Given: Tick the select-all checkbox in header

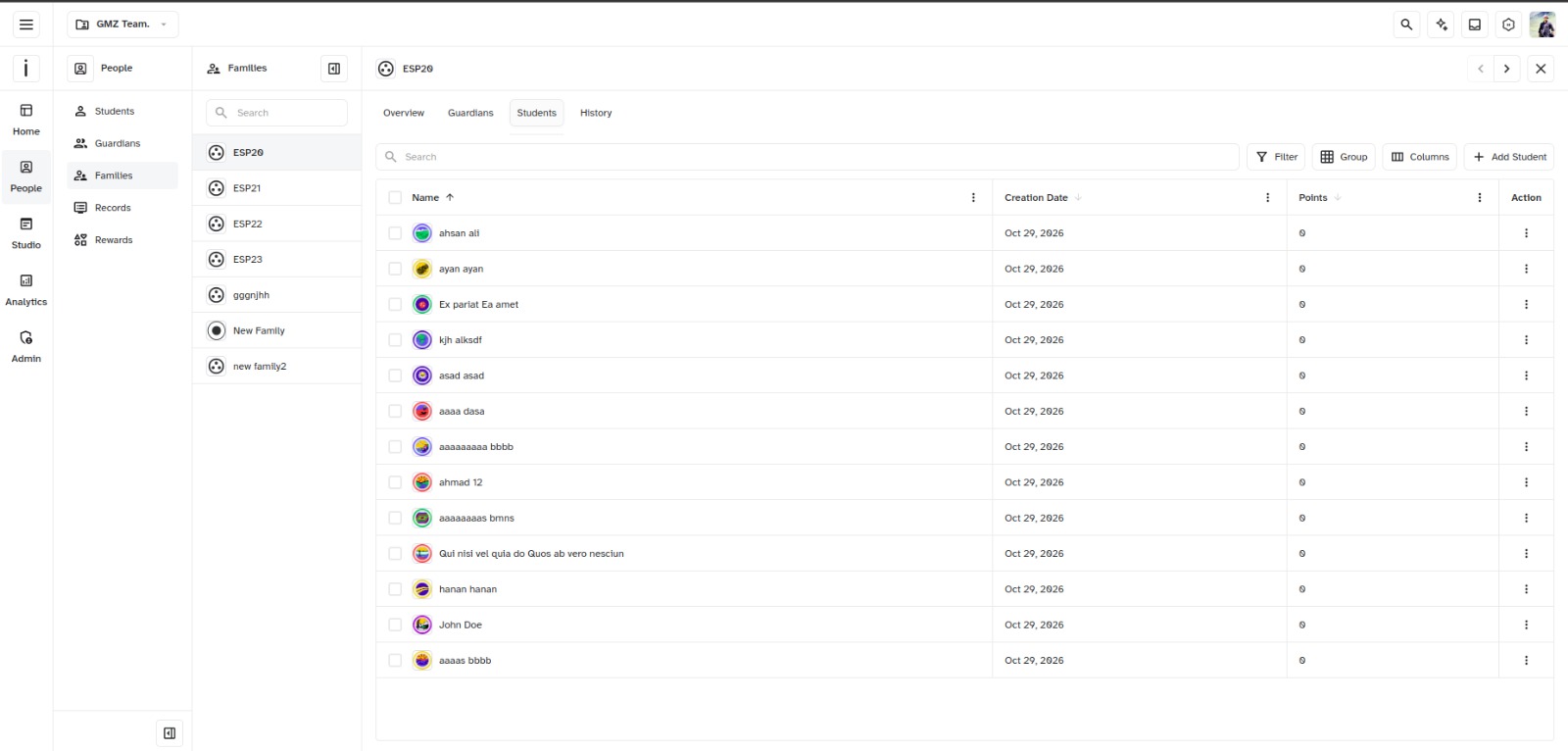Looking at the screenshot, I should (395, 197).
